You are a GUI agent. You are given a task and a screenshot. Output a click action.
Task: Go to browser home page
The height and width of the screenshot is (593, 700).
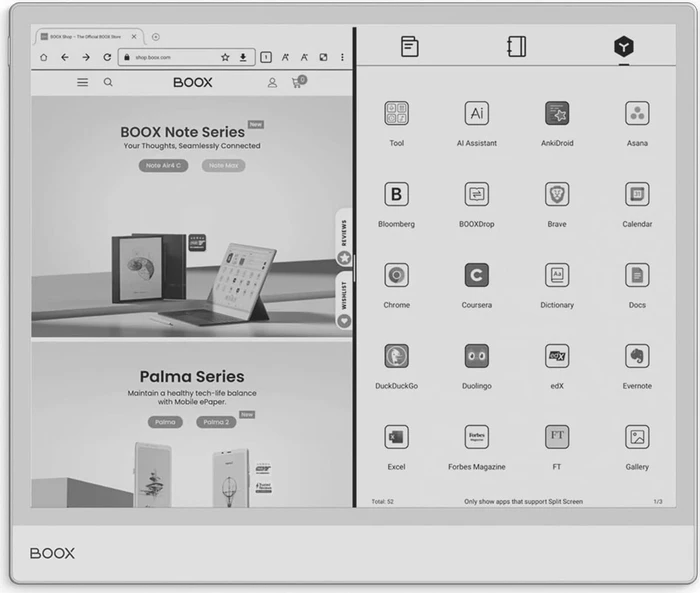(44, 57)
